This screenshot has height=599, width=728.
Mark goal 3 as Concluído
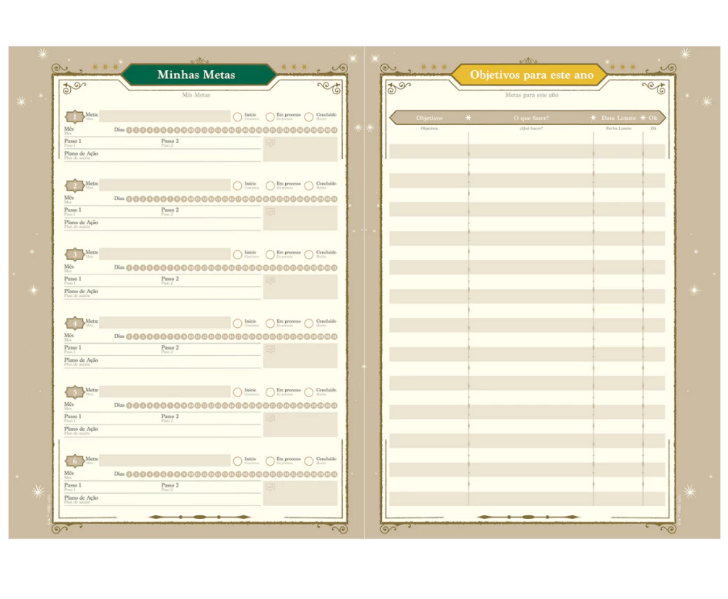click(309, 254)
